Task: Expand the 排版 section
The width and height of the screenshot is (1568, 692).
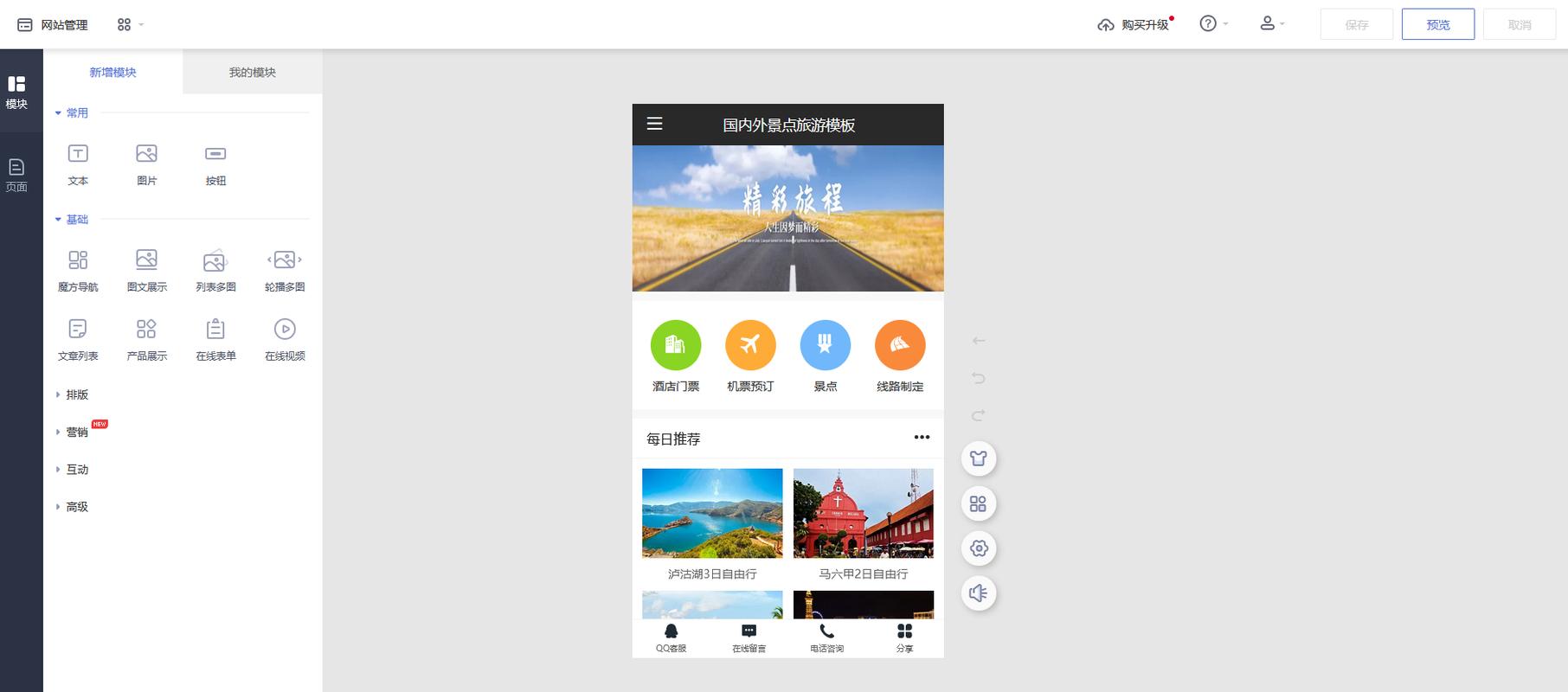Action: coord(76,394)
